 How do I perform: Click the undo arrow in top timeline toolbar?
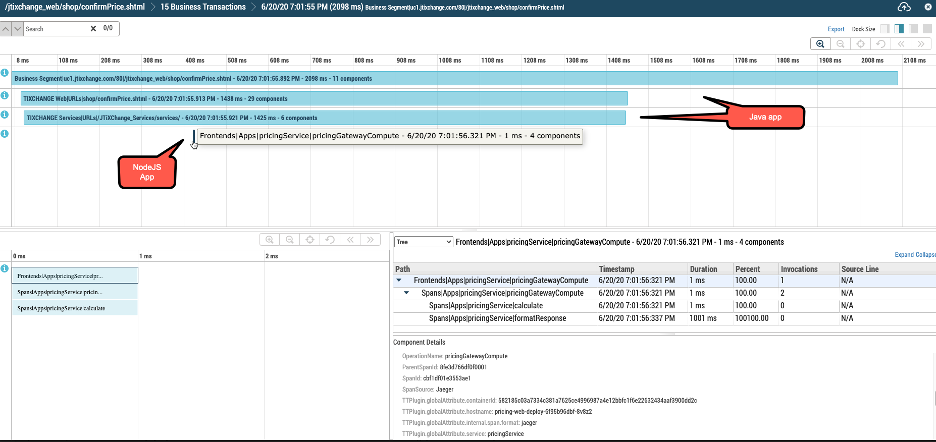pos(880,44)
